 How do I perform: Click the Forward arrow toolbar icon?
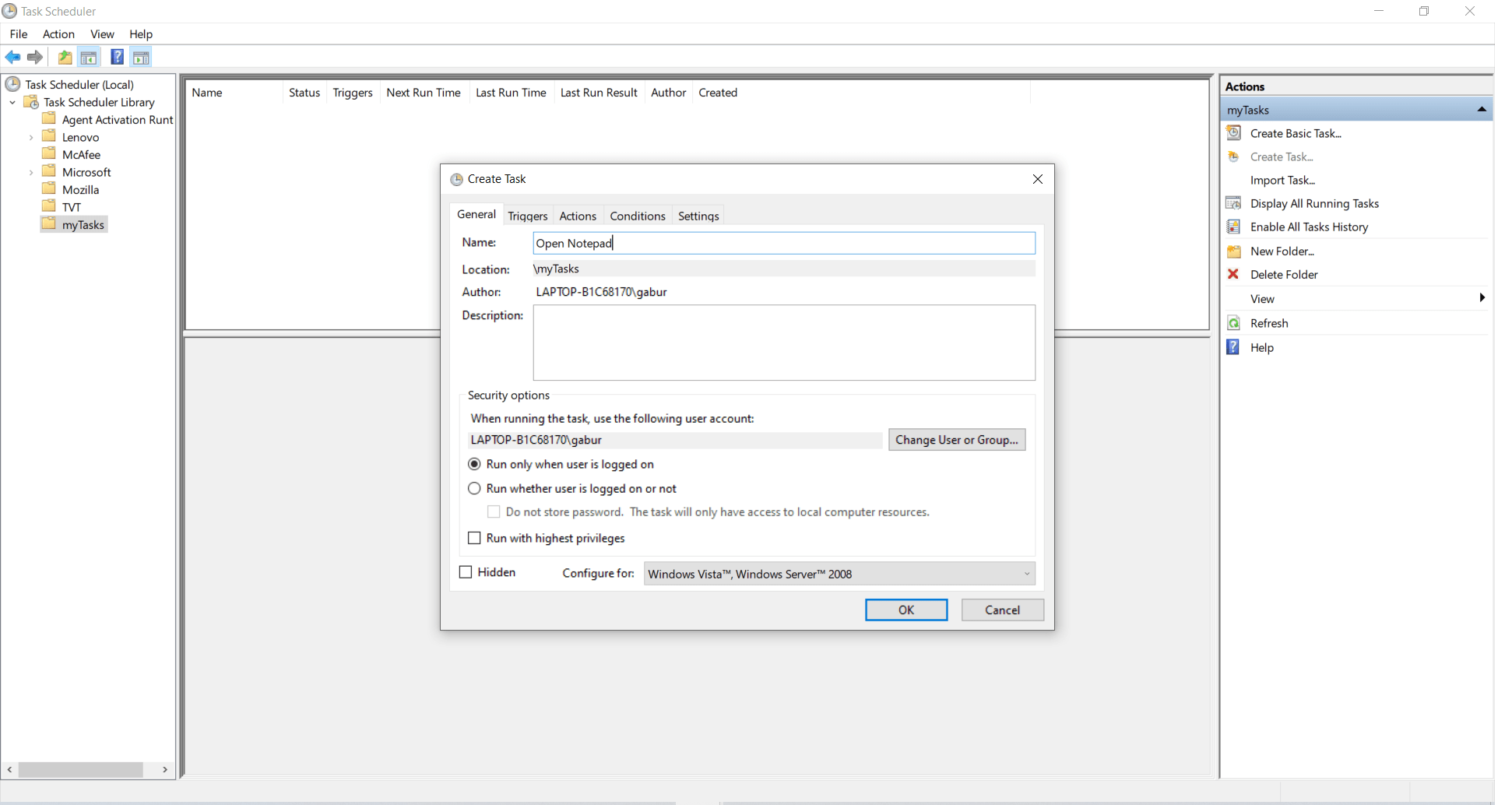point(35,57)
